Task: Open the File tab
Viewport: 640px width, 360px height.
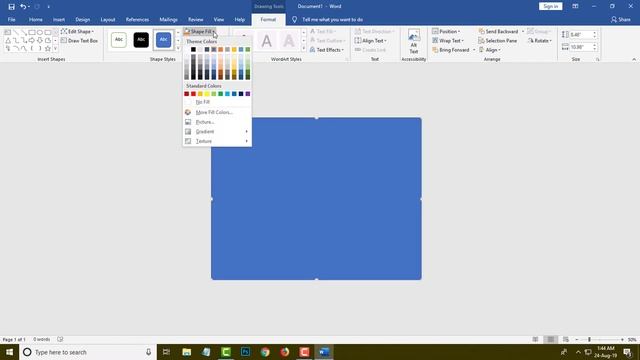Action: pyautogui.click(x=11, y=20)
